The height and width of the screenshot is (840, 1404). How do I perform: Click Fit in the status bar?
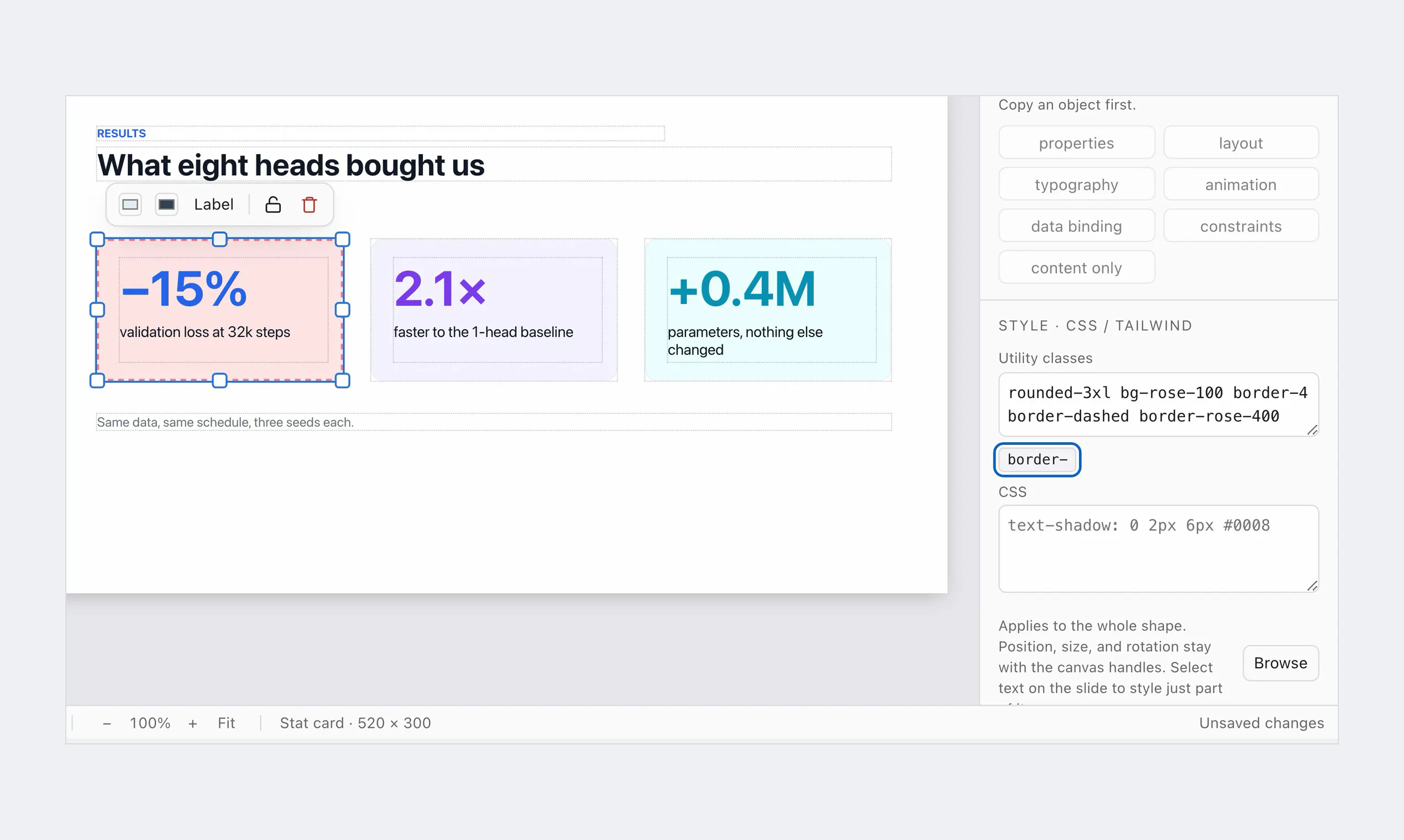click(227, 723)
